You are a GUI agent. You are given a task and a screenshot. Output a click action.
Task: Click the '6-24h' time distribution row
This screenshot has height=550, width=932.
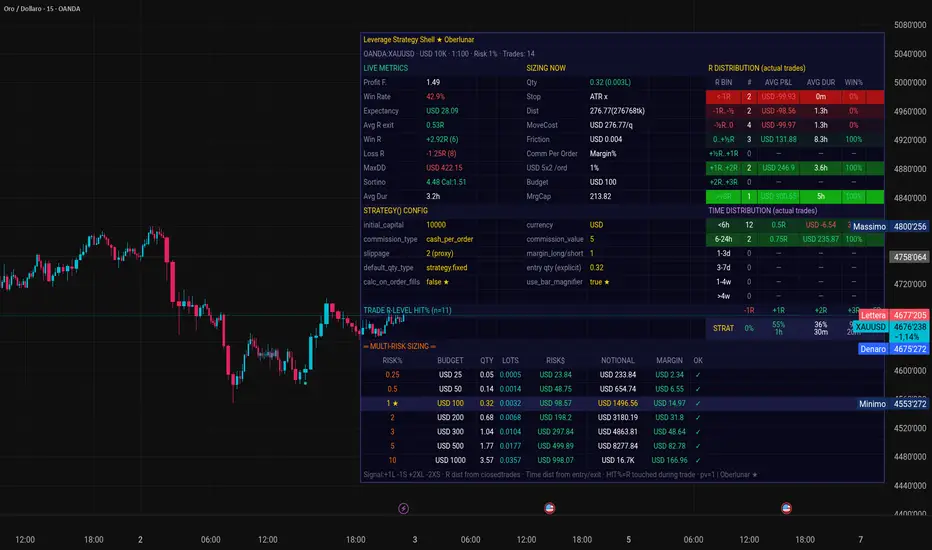click(795, 240)
